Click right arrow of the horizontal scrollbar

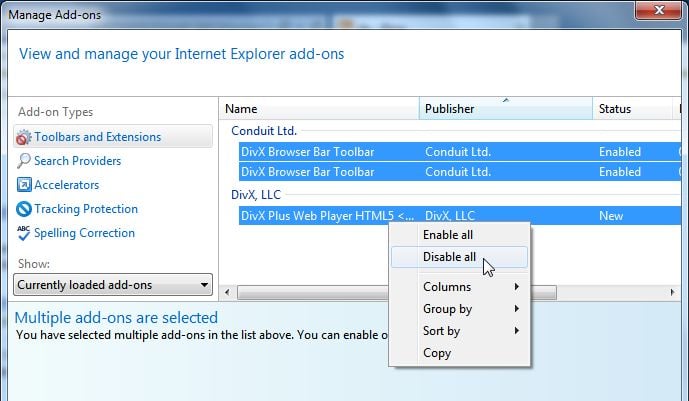(x=672, y=292)
